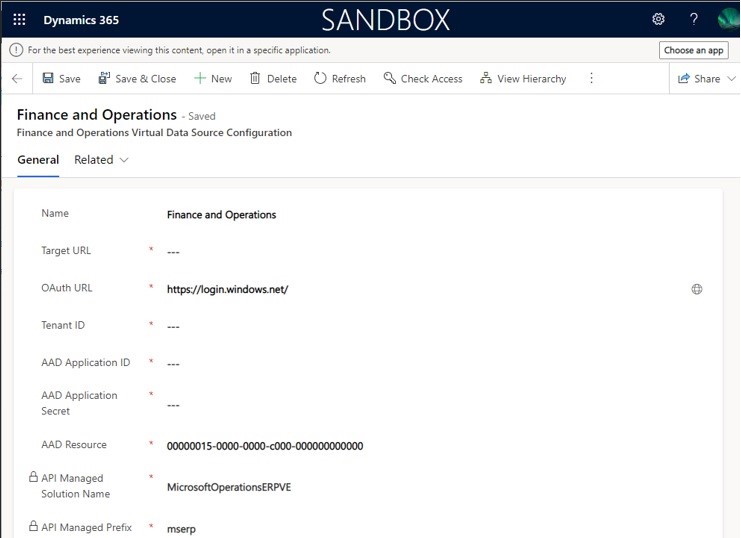Click the Name field value
The width and height of the screenshot is (741, 538).
[x=222, y=215]
